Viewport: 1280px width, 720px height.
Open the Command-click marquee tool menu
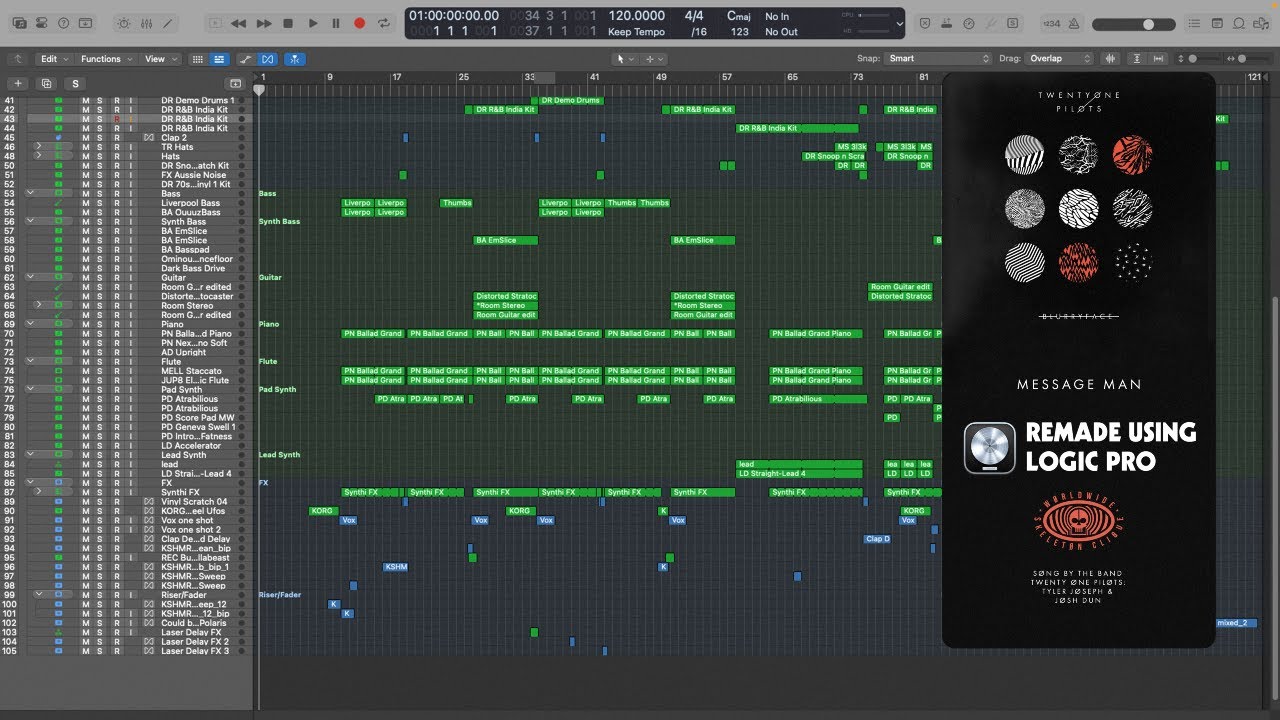click(x=654, y=59)
